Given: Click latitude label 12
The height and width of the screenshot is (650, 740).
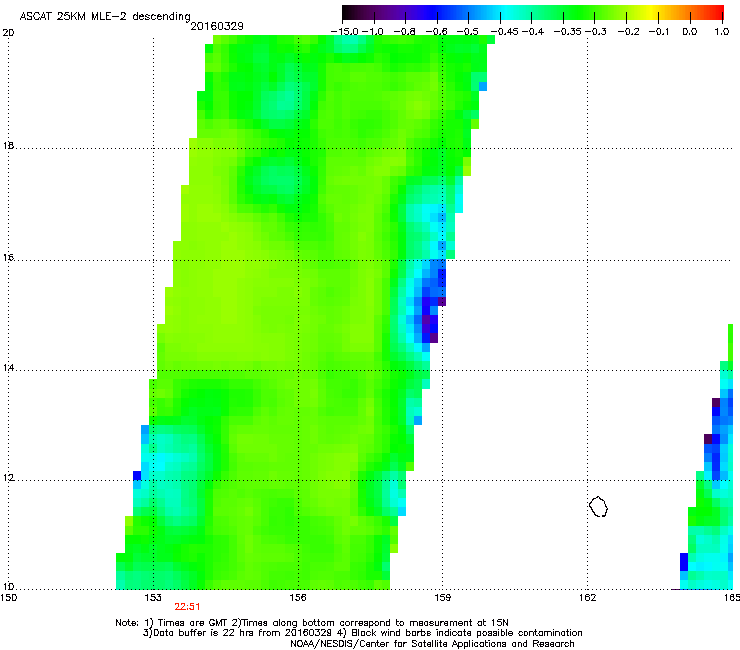Looking at the screenshot, I should point(8,478).
